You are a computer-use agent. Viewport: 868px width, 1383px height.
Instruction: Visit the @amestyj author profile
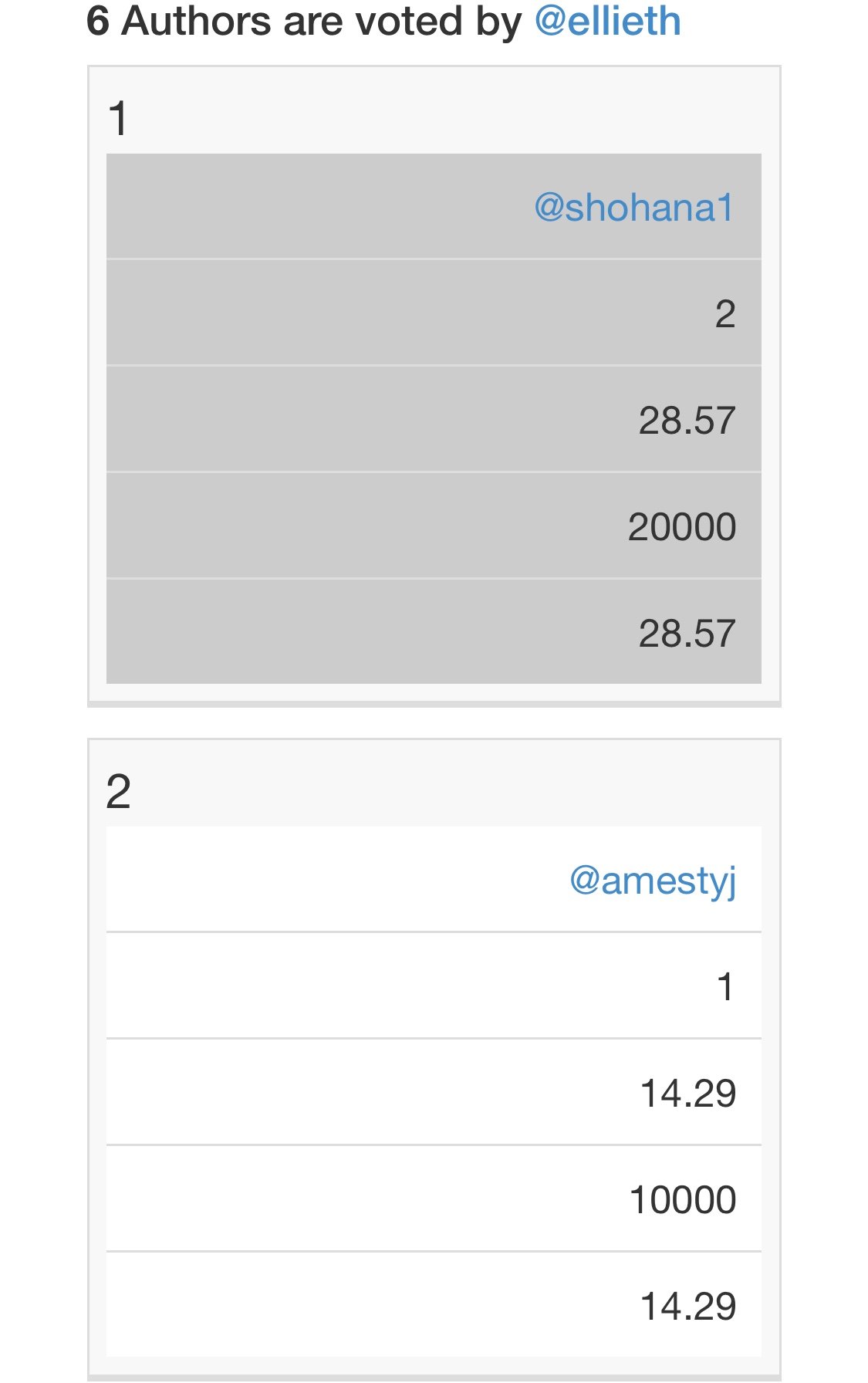coord(653,881)
